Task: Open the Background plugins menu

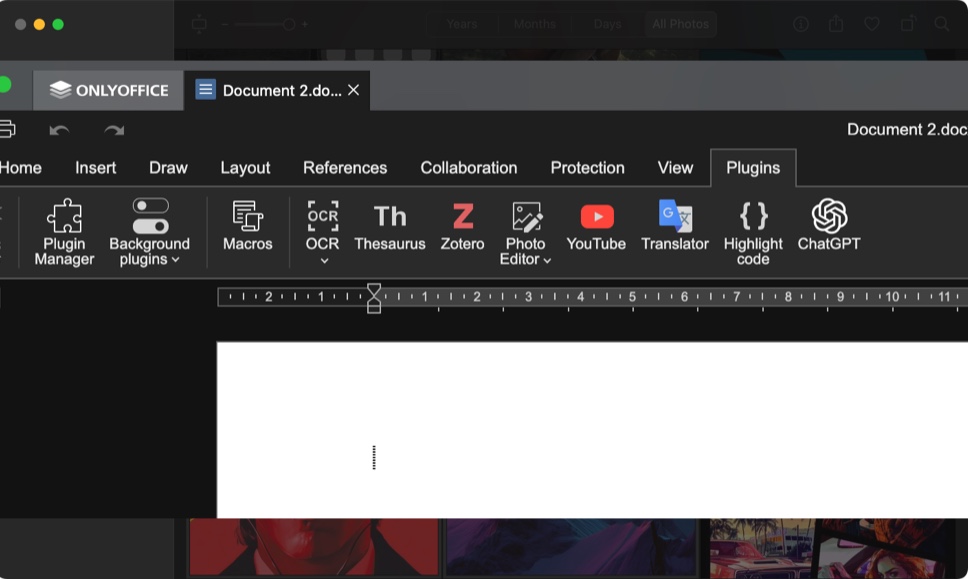Action: (x=149, y=232)
